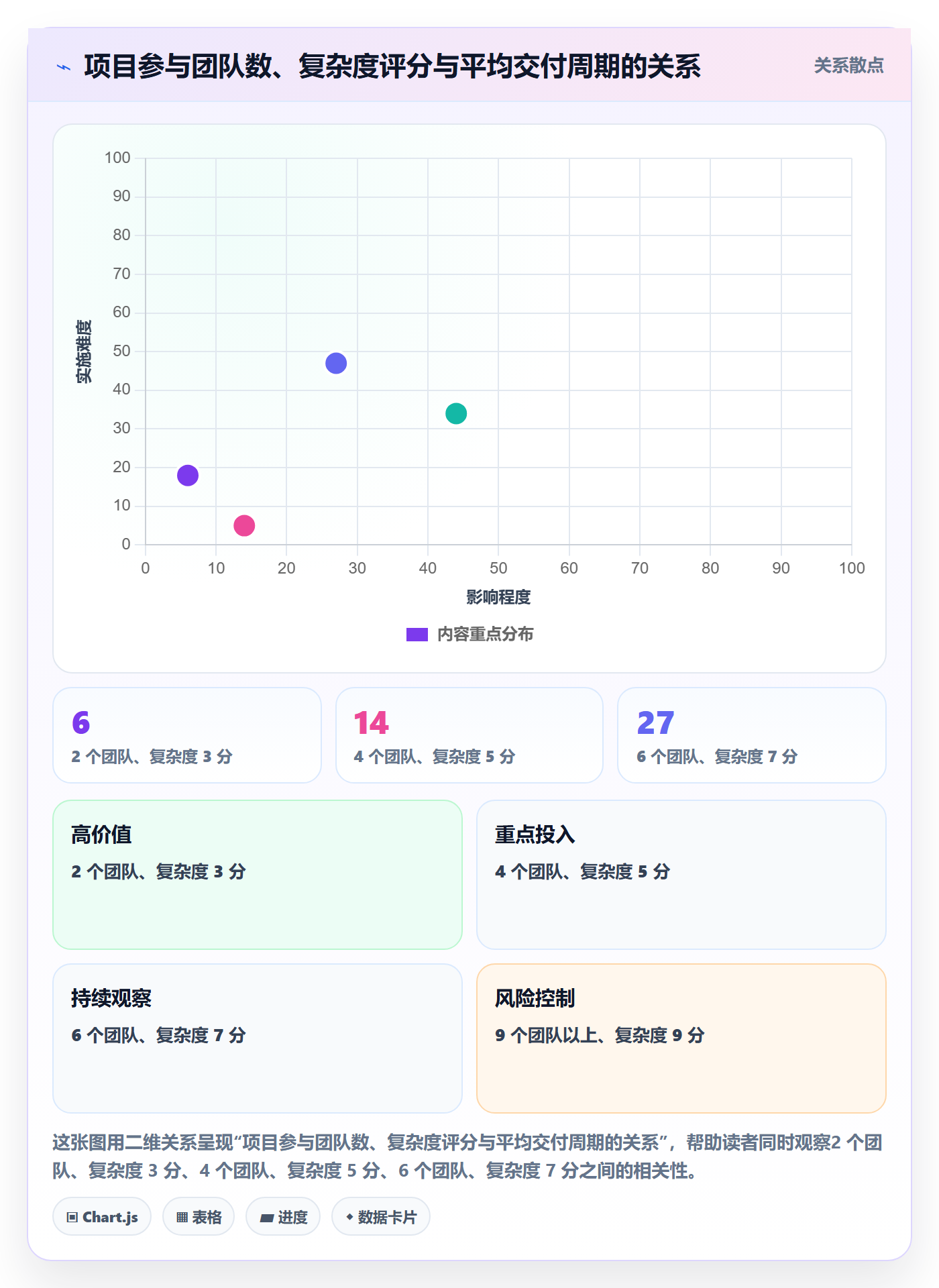This screenshot has height=1288, width=939.
Task: Click the chart title 项目参与团队数、复杂度评分与平均交付周期的关系
Action: point(392,66)
